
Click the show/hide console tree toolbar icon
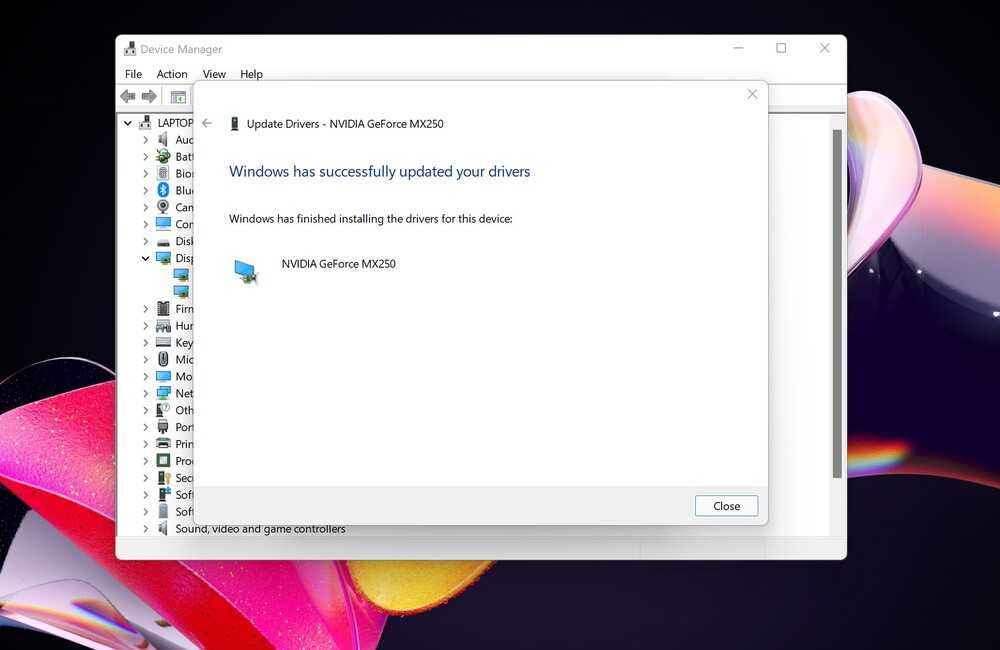(178, 97)
